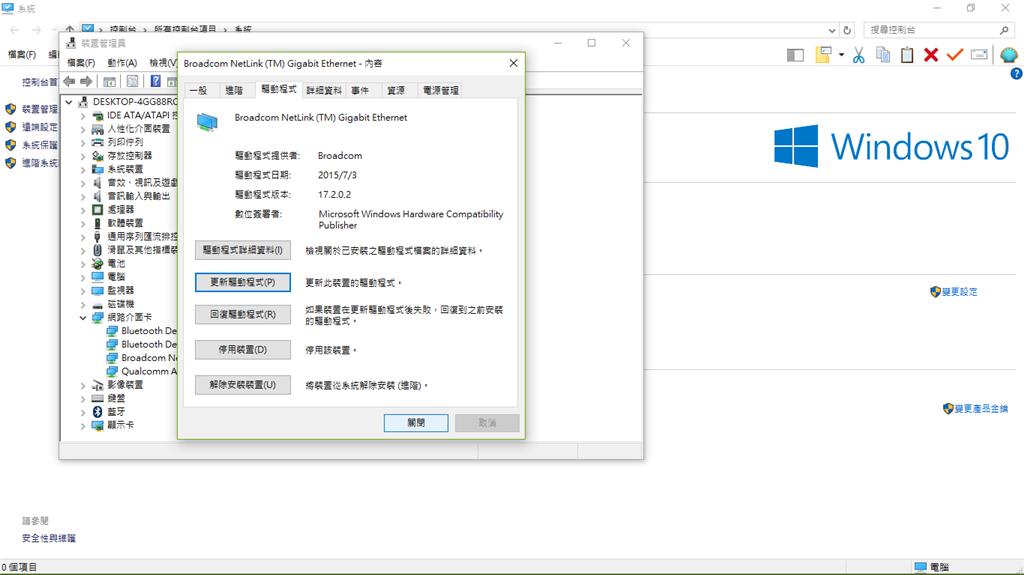Switch to the 進階 tab

(x=234, y=91)
